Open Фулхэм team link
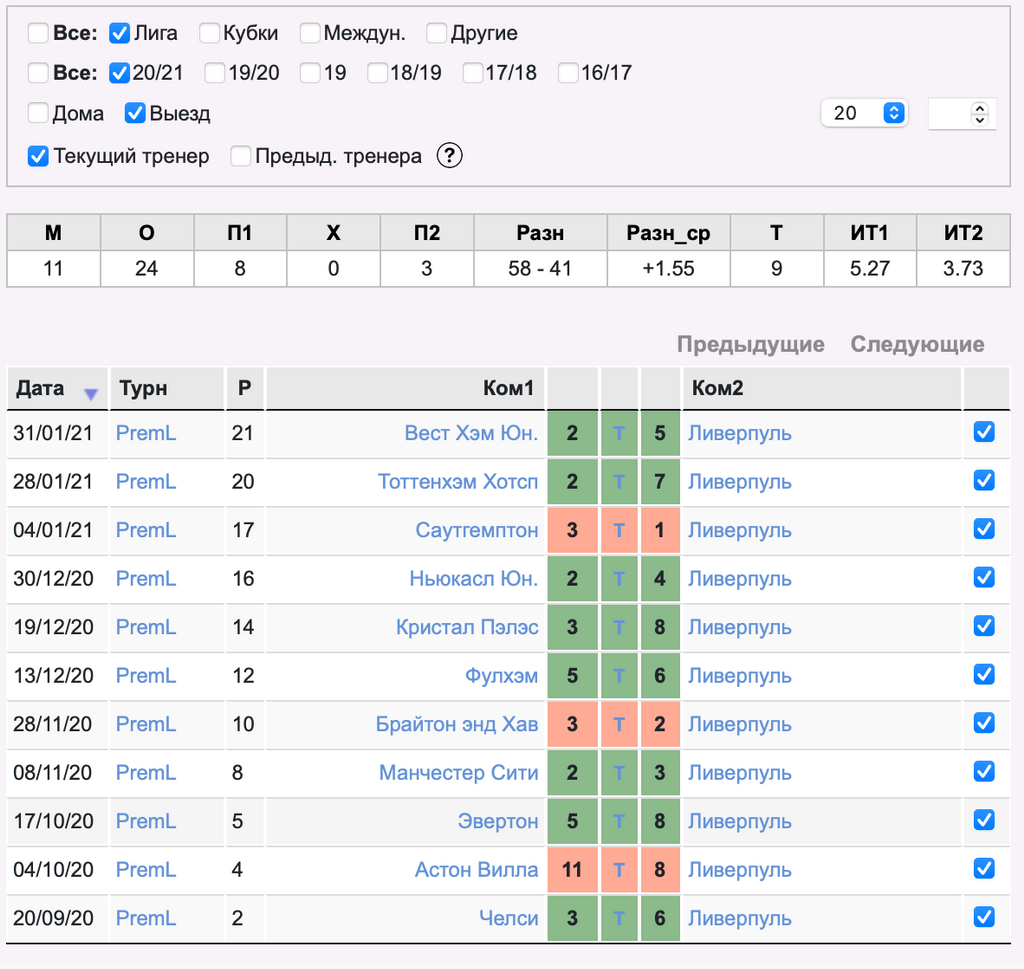This screenshot has height=969, width=1024. (502, 675)
